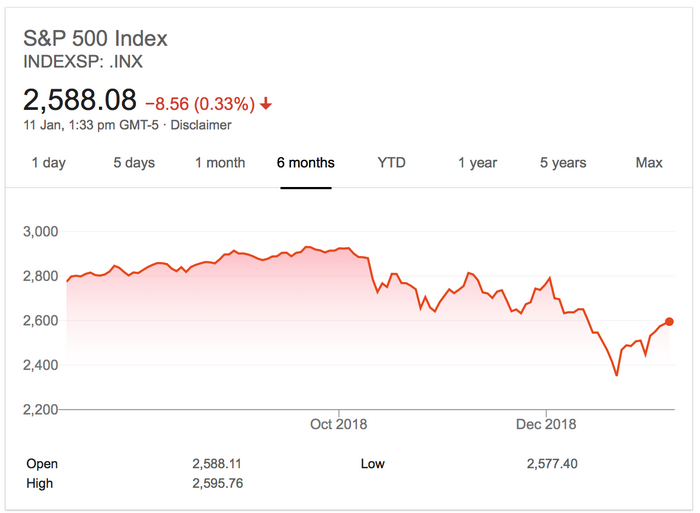This screenshot has height=513, width=700.
Task: Click the S&P 500 Index title
Action: tap(95, 39)
